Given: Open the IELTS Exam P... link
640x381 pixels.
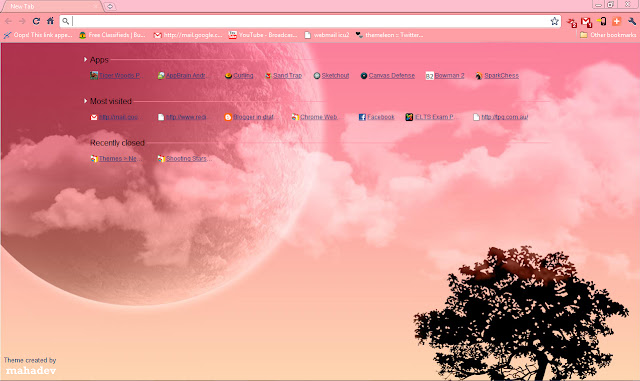Looking at the screenshot, I should click(435, 117).
